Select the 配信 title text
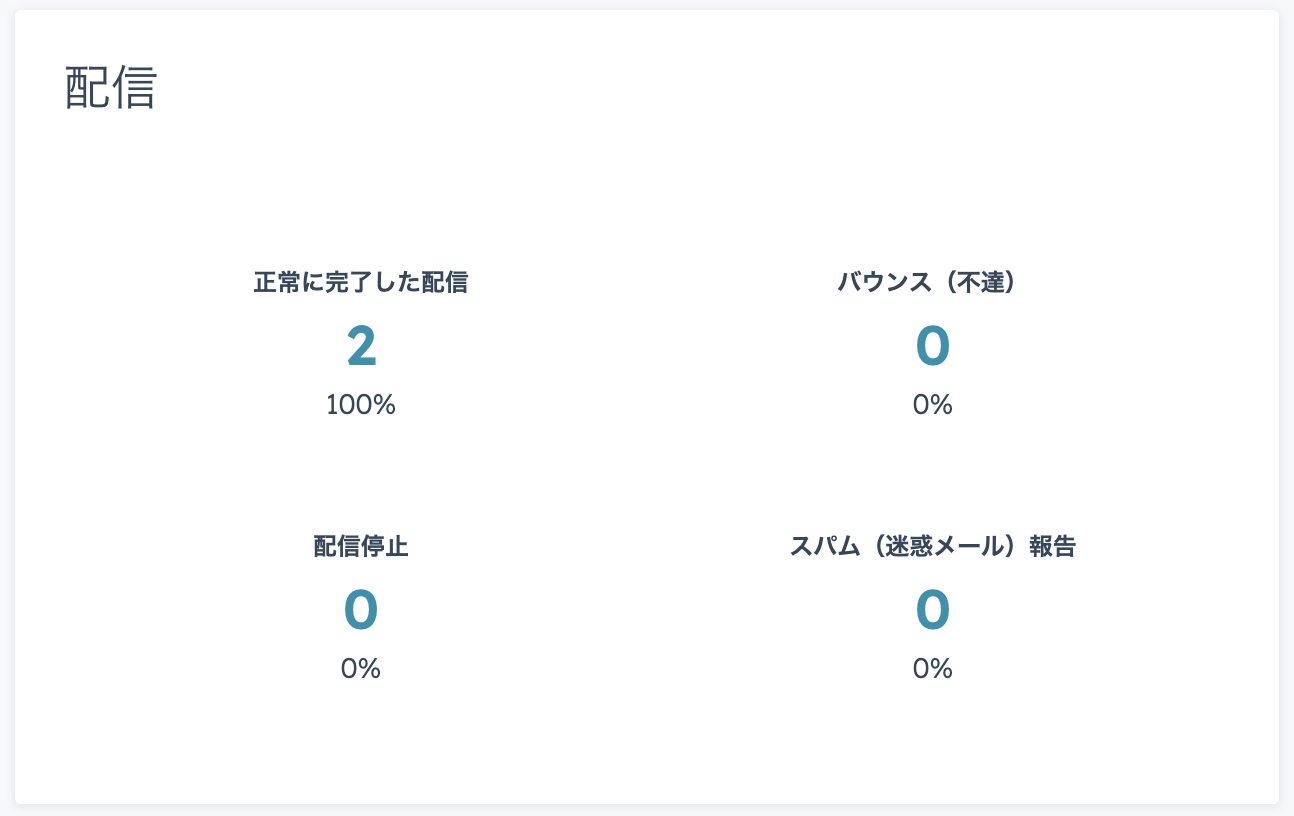 111,89
